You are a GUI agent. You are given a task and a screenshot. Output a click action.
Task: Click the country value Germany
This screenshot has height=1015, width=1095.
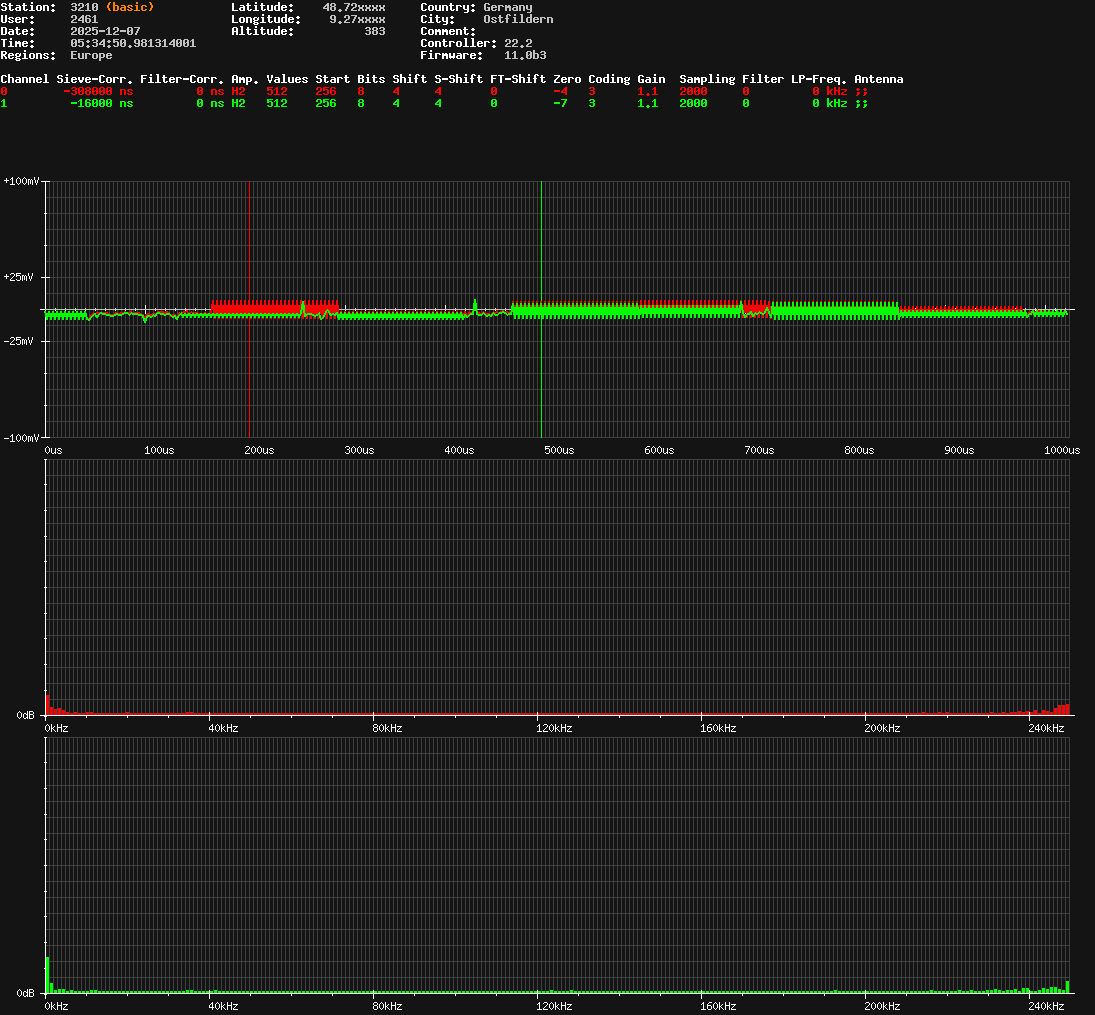507,7
